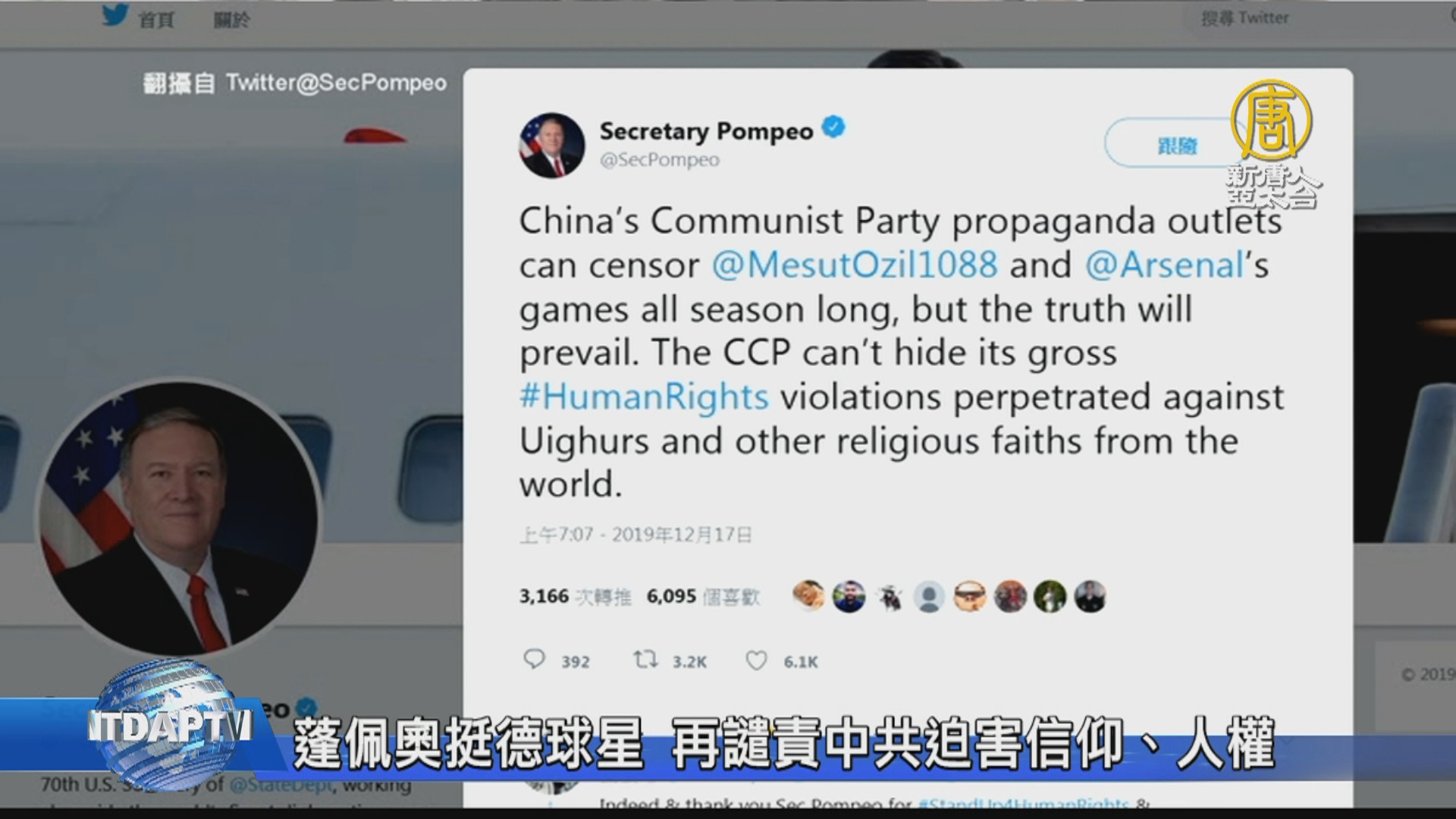Open the @SecPompeo handle under name
Image resolution: width=1456 pixels, height=819 pixels.
[x=659, y=160]
